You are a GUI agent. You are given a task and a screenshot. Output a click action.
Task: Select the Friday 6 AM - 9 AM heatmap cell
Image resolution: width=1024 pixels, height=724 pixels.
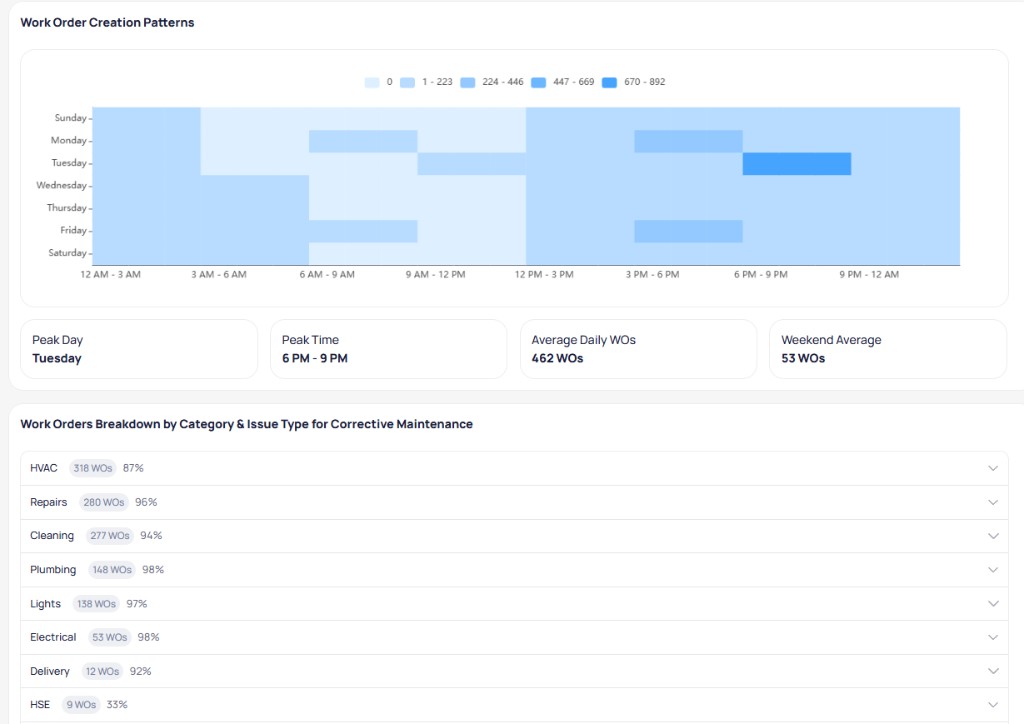[363, 231]
